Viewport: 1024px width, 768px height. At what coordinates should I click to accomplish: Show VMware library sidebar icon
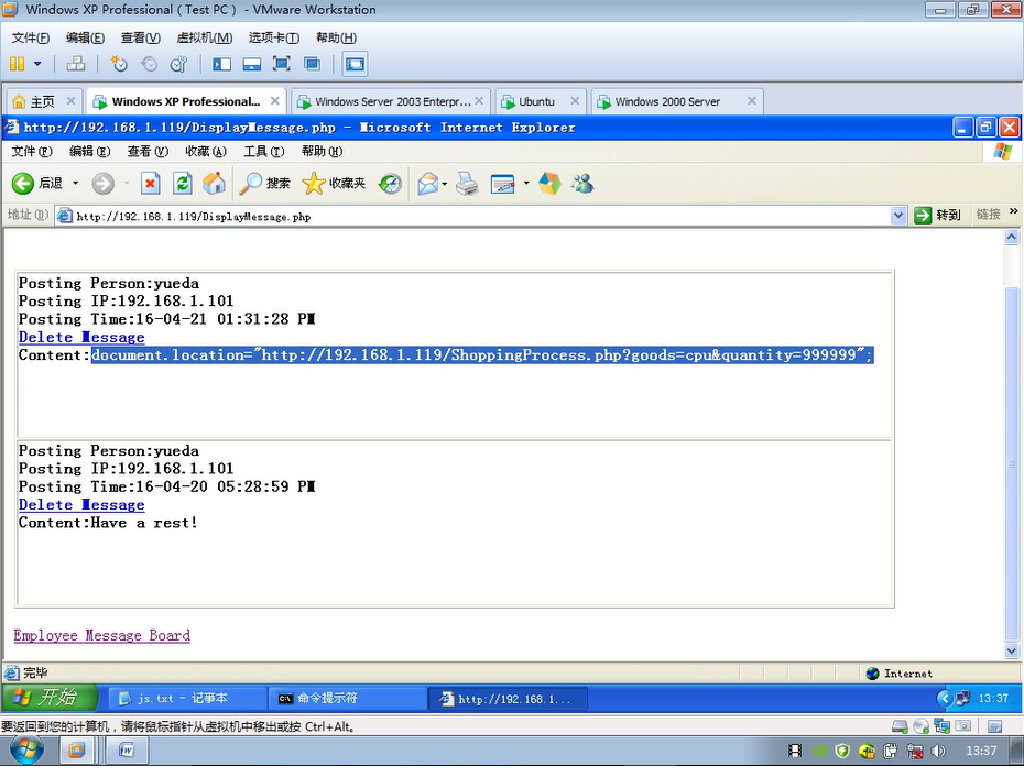(222, 64)
